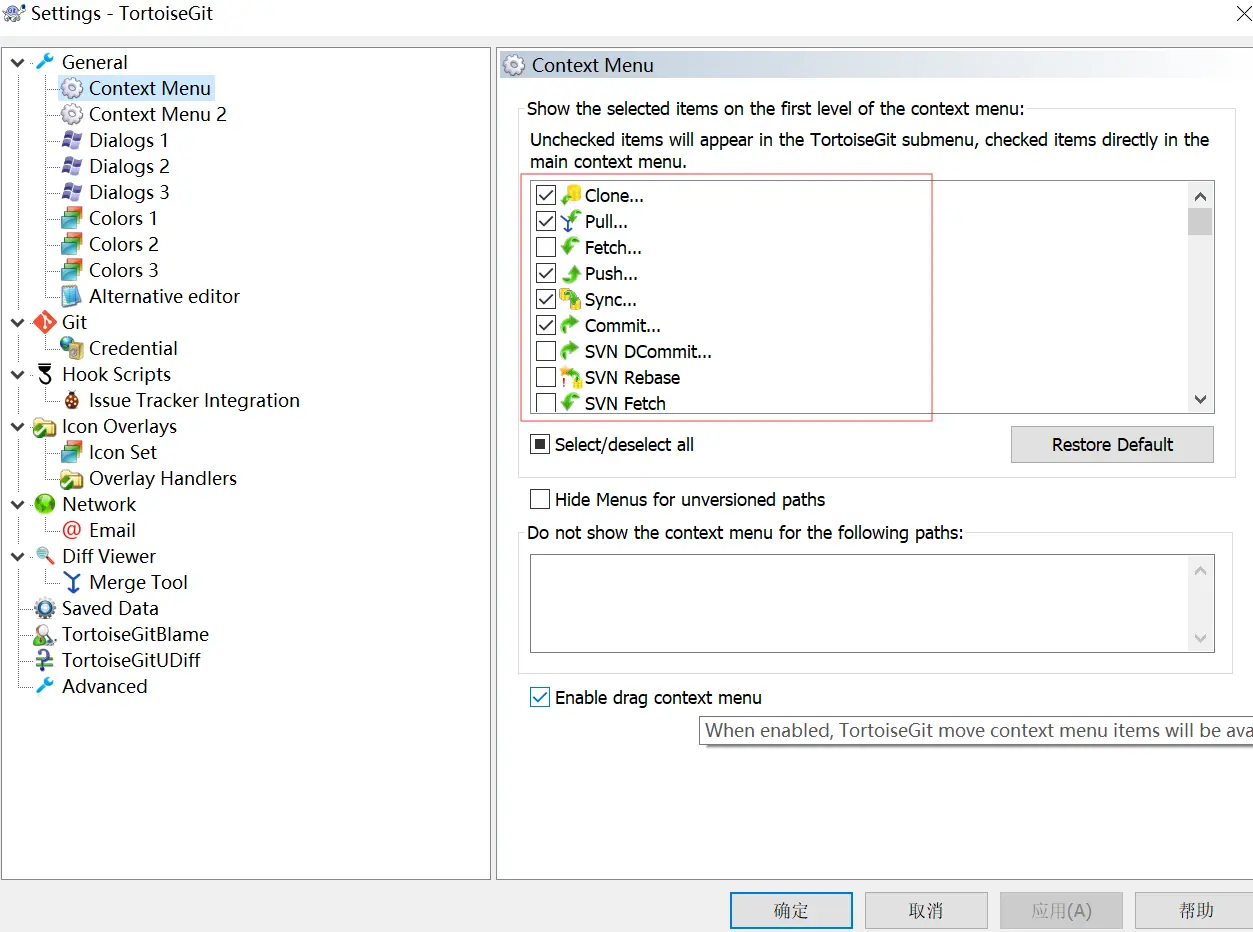The width and height of the screenshot is (1253, 932).
Task: Toggle the Select/deselect all checkbox
Action: click(x=540, y=444)
